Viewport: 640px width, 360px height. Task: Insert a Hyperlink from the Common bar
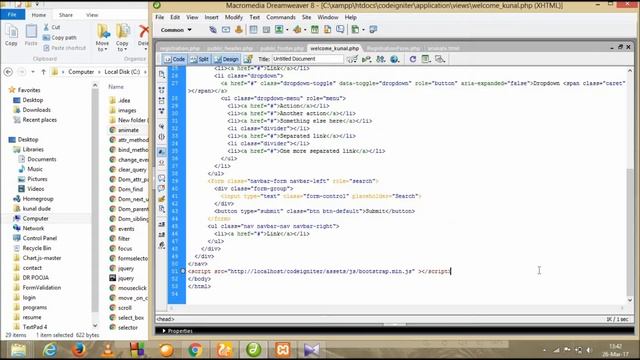pyautogui.click(x=213, y=29)
